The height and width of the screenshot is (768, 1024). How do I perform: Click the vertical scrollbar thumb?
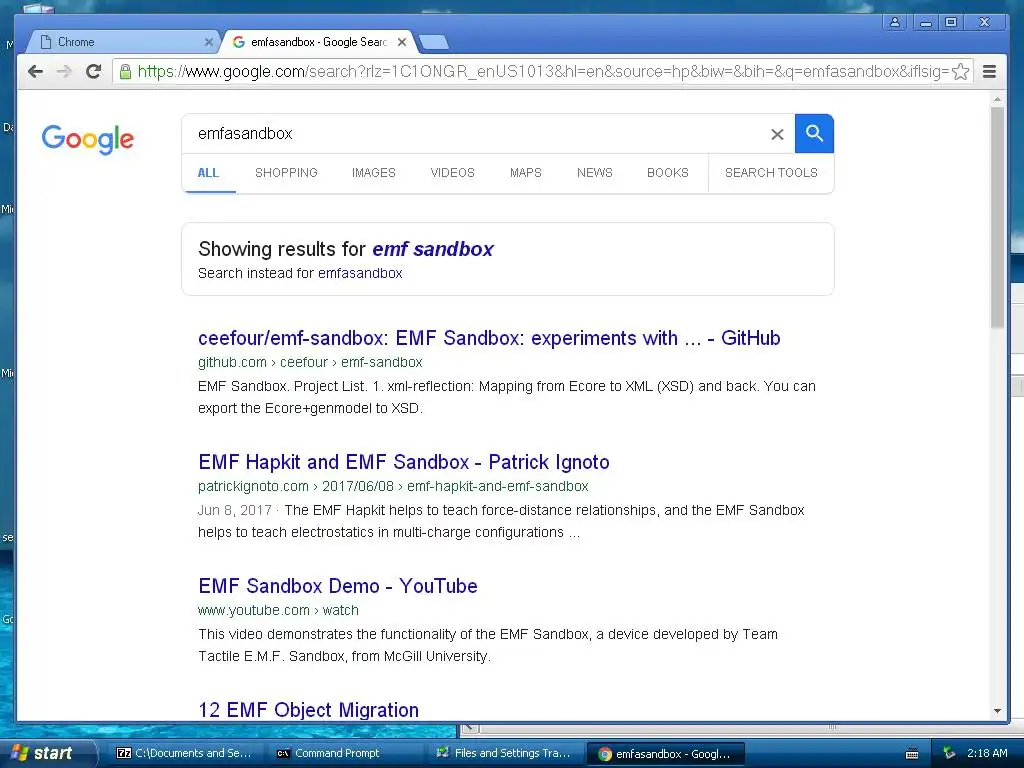point(997,217)
